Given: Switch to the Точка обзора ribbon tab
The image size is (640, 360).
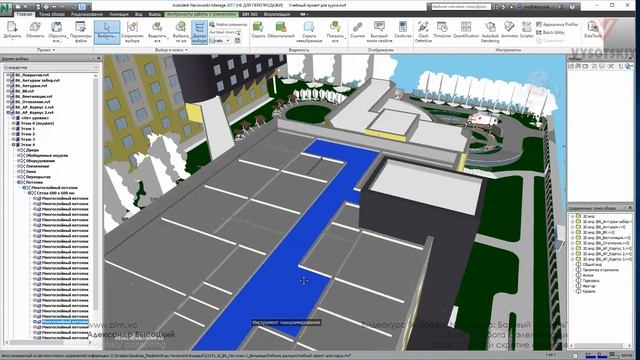Looking at the screenshot, I should pyautogui.click(x=52, y=14).
